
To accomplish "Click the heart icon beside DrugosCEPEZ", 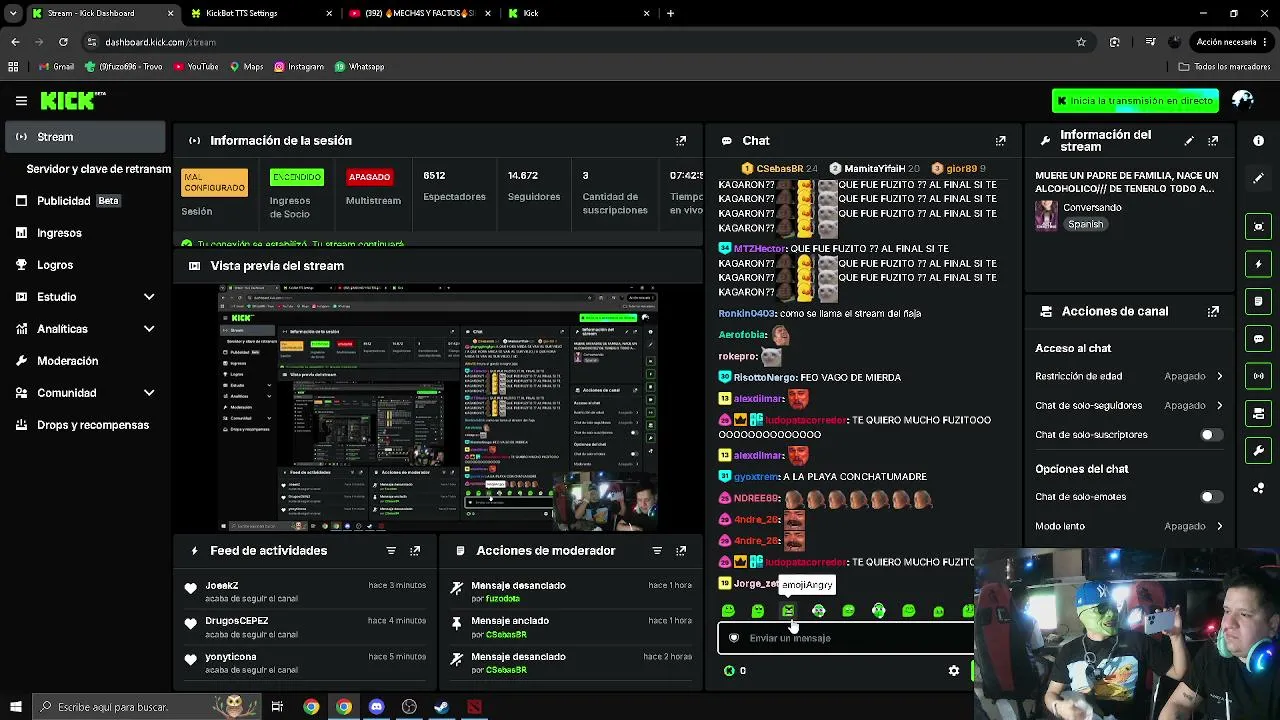I will point(191,624).
